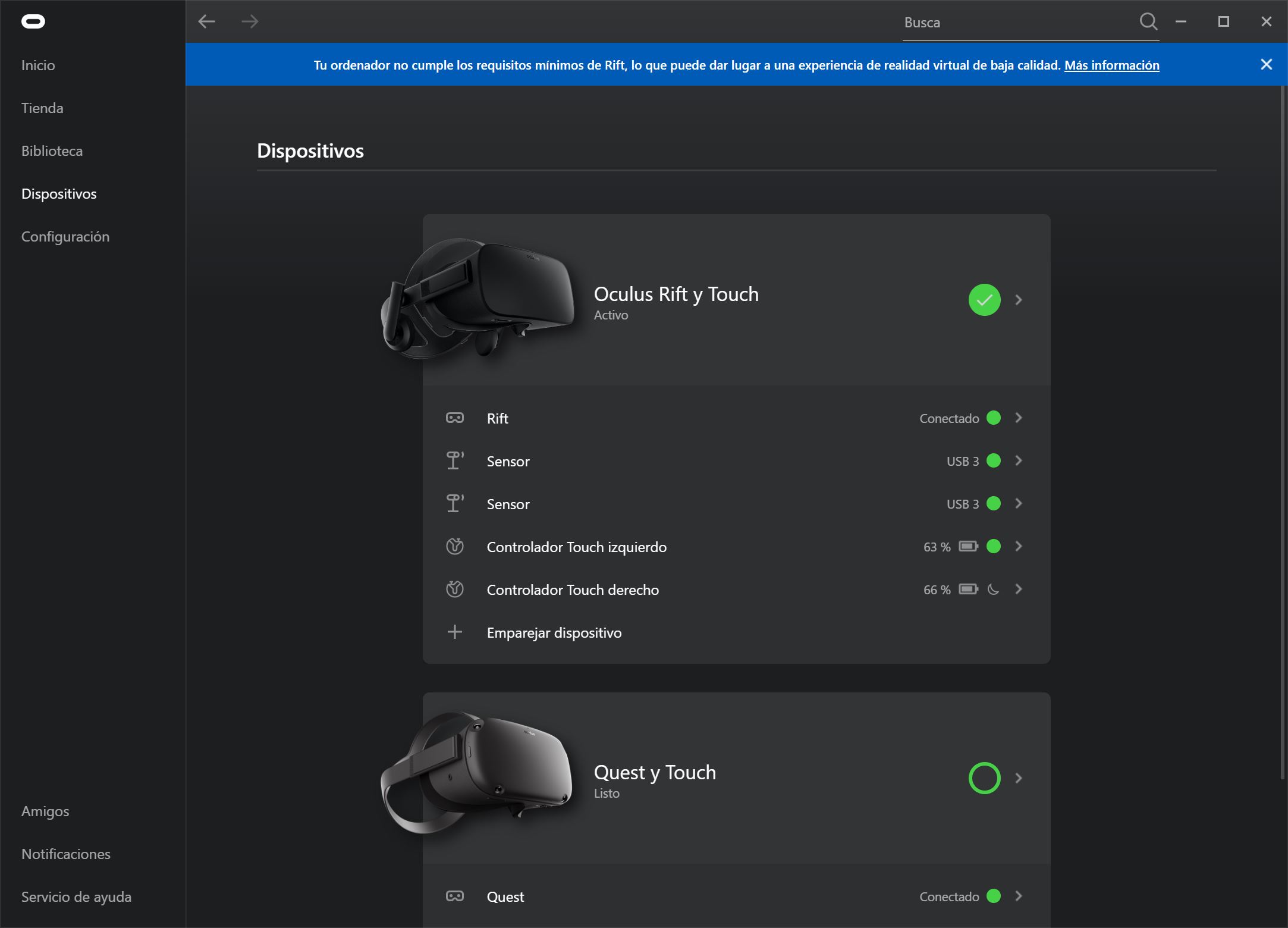The height and width of the screenshot is (928, 1288).
Task: Click Emparejar dispositivo to pair a device
Action: [554, 632]
